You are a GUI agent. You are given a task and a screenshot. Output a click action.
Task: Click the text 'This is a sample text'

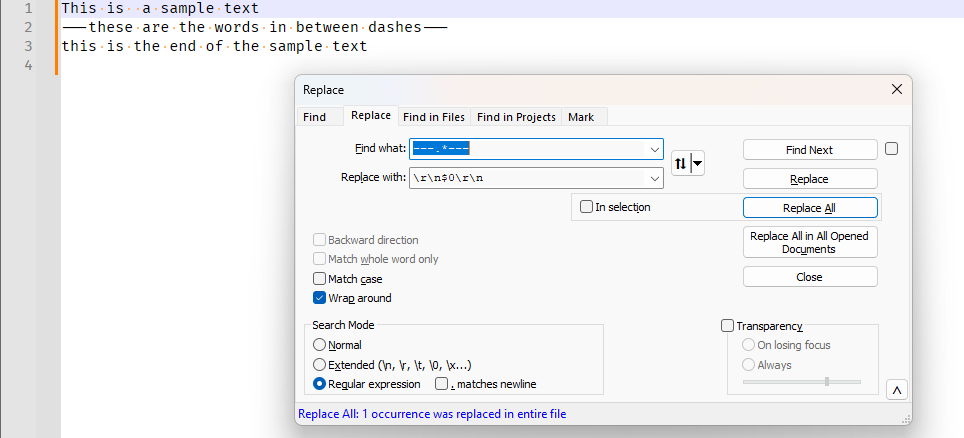pos(160,9)
